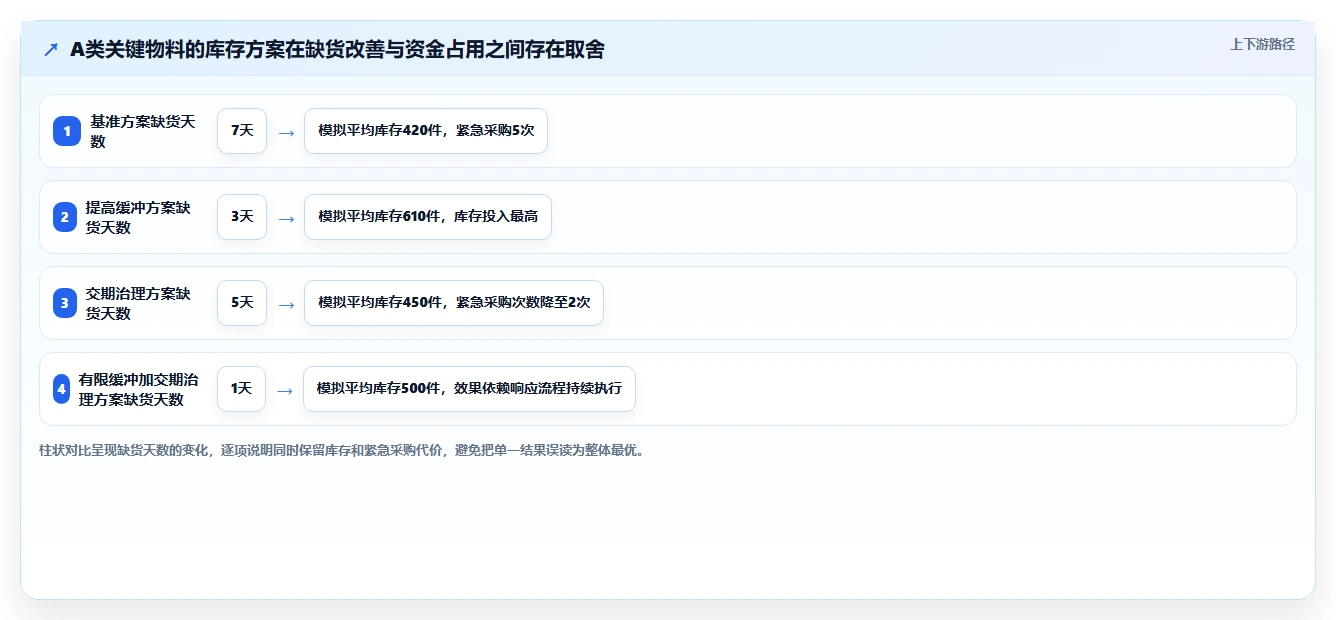This screenshot has width=1336, height=620.
Task: Click the title about A类关键物料的库存方案
Action: [x=337, y=49]
